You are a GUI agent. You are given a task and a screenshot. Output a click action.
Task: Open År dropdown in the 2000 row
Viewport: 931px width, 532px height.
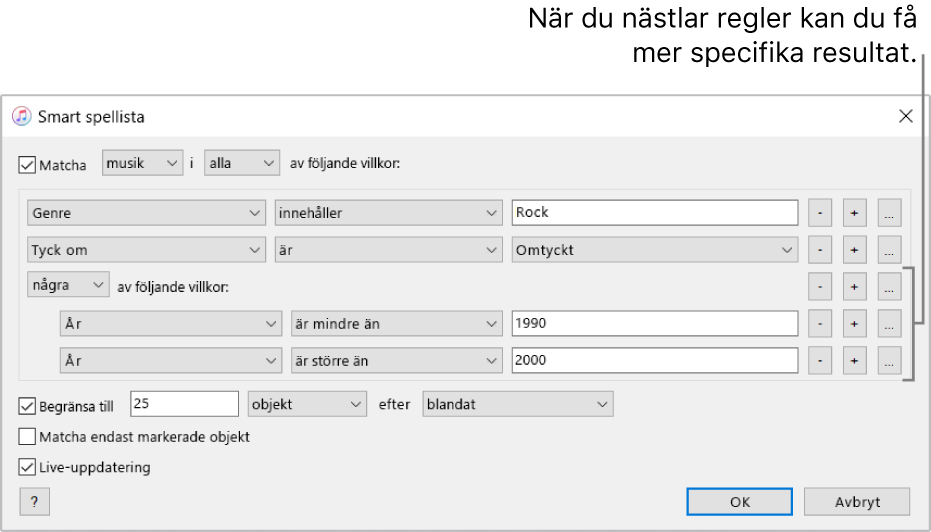coord(171,360)
